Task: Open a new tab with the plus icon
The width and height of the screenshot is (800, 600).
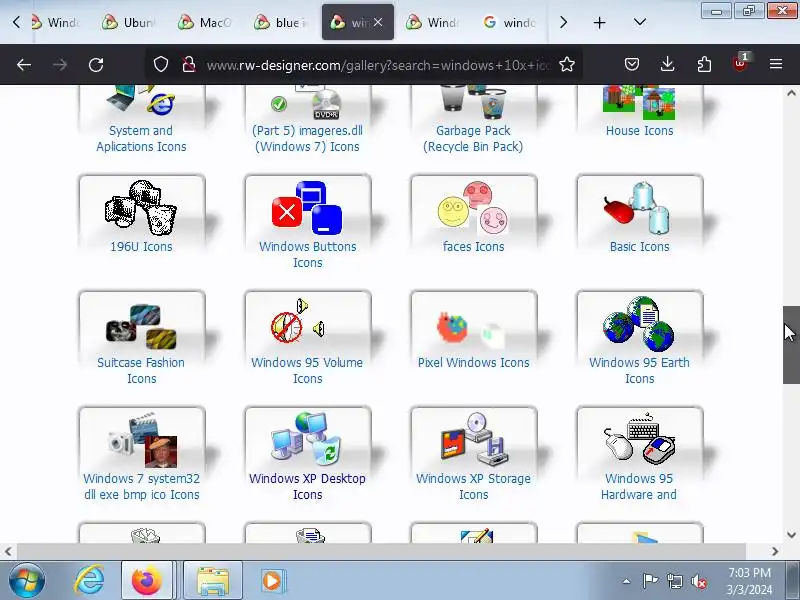Action: tap(599, 22)
